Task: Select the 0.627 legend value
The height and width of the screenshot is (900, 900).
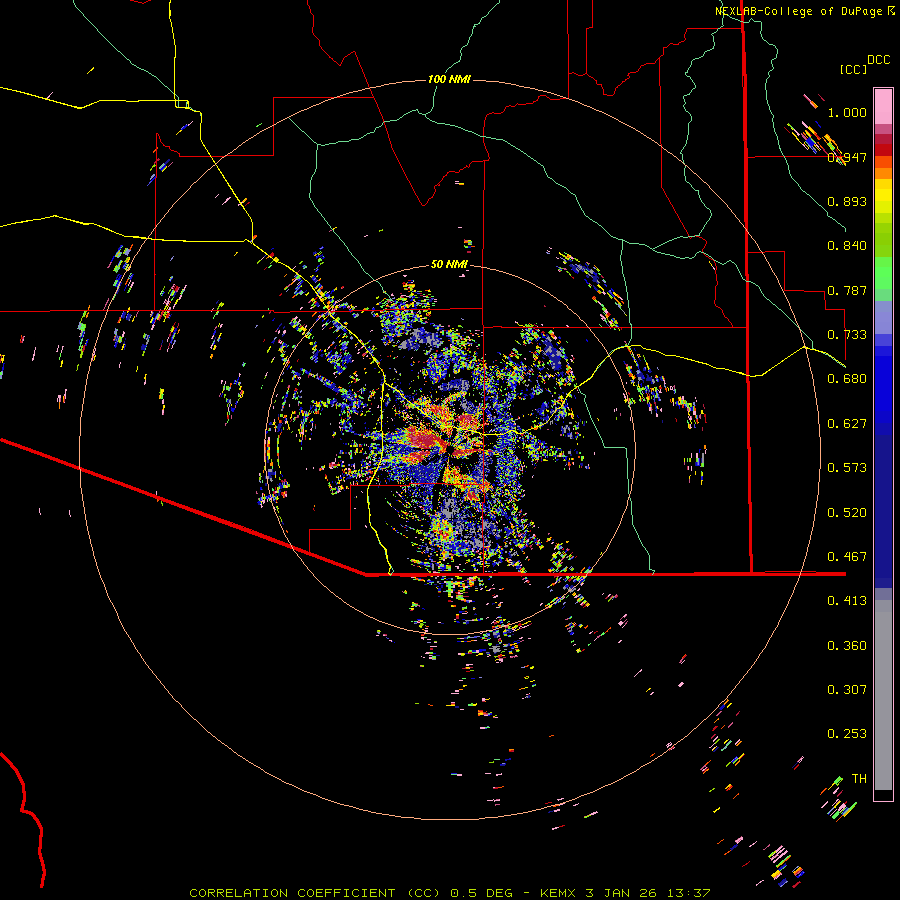Action: pyautogui.click(x=847, y=424)
